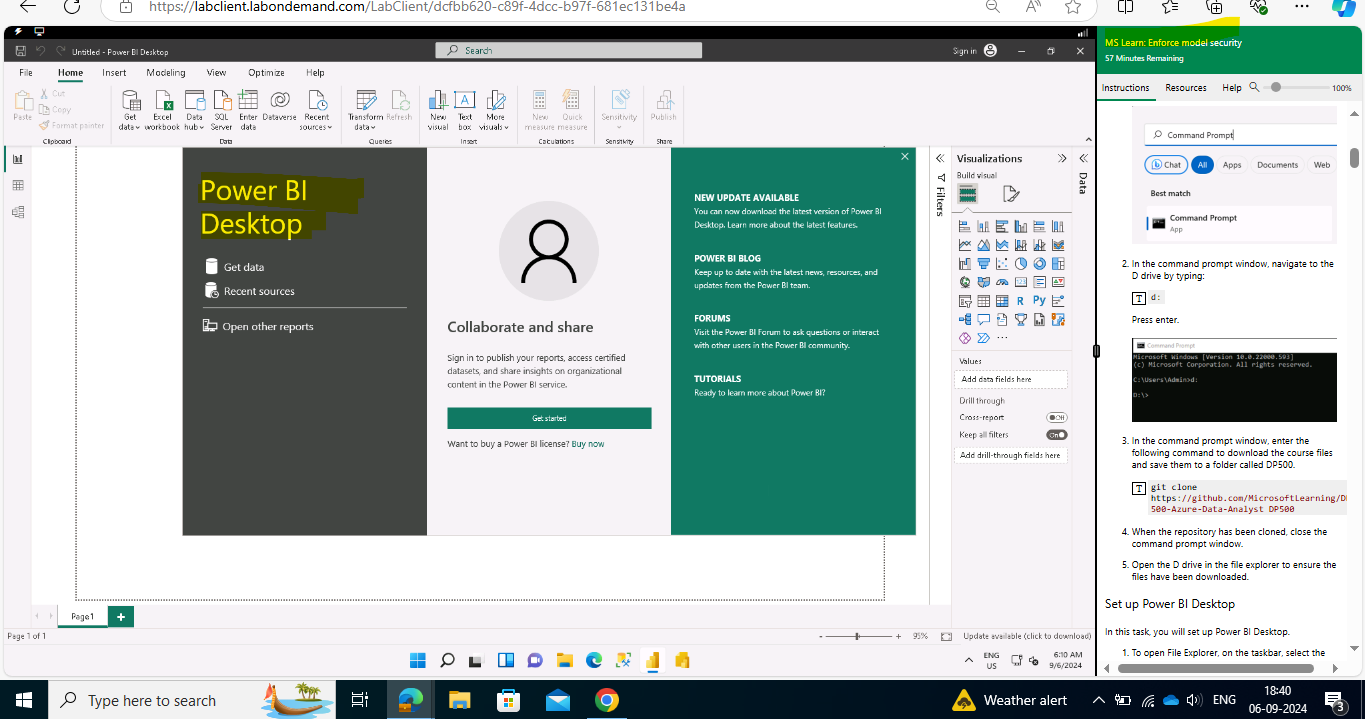Image resolution: width=1365 pixels, height=719 pixels.
Task: Select the Q&A speech bubble visual
Action: tap(983, 319)
